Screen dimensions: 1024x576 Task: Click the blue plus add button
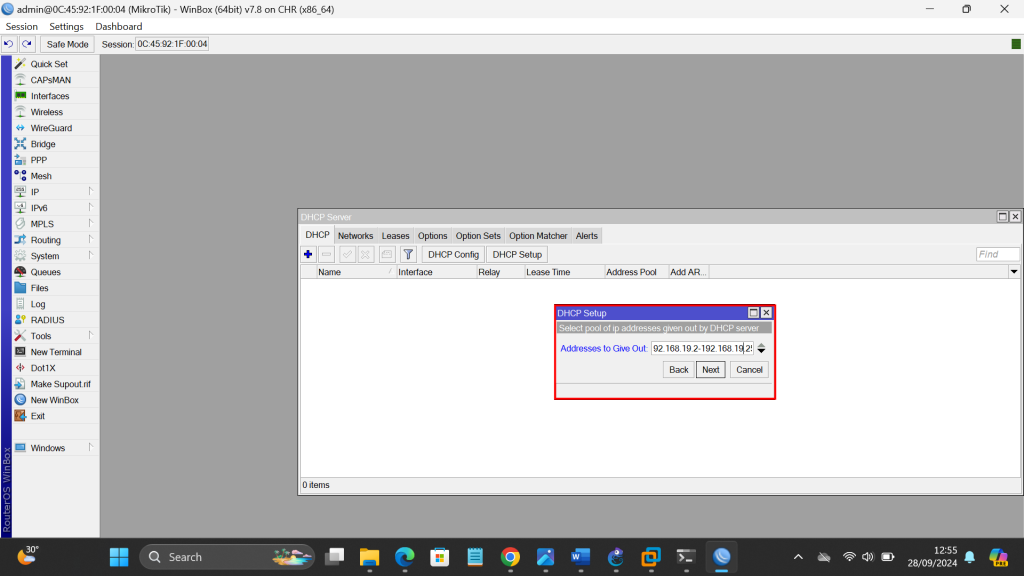click(308, 254)
